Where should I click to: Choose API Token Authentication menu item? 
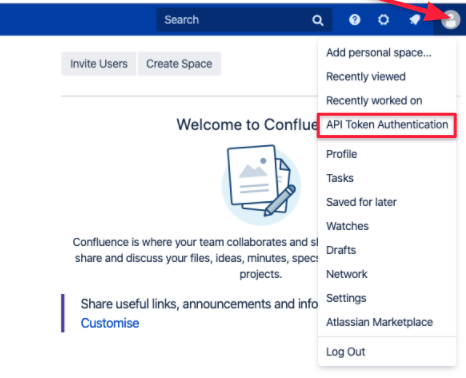coord(387,125)
